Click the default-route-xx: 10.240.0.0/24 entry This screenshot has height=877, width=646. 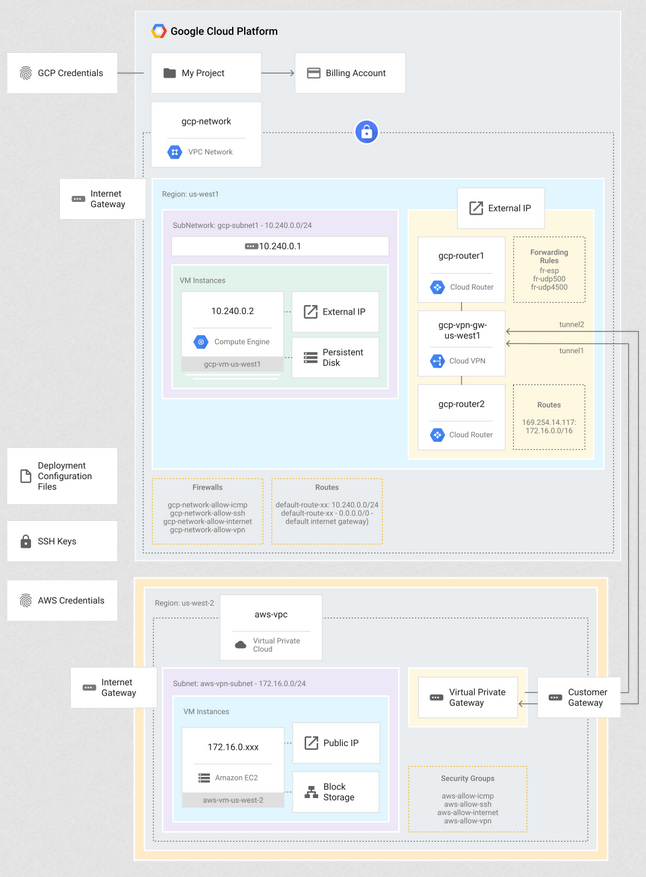point(327,504)
